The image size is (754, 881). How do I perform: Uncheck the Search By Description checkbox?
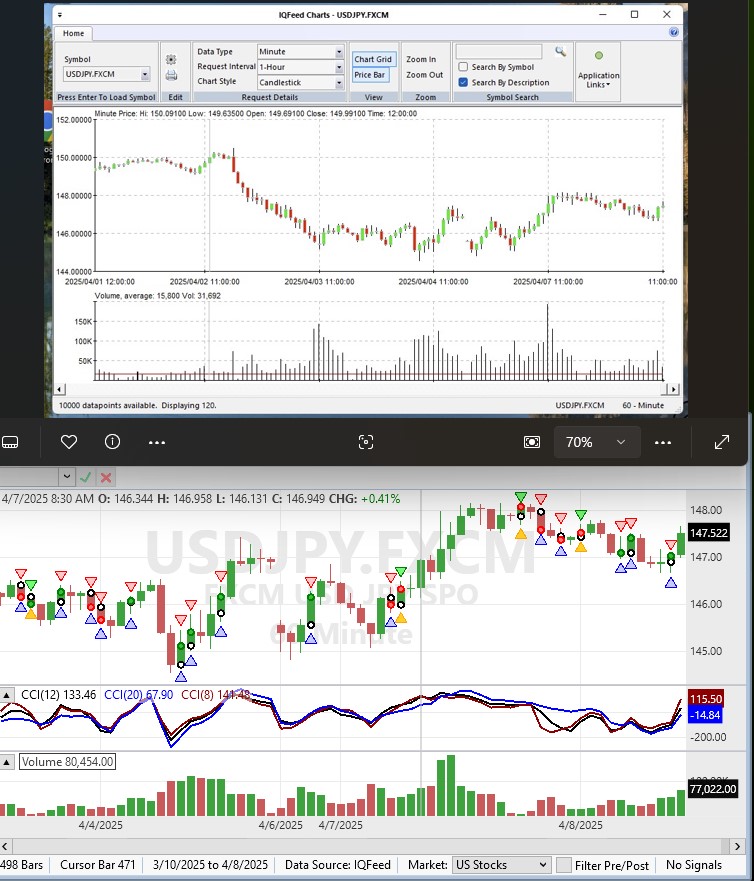coord(464,83)
